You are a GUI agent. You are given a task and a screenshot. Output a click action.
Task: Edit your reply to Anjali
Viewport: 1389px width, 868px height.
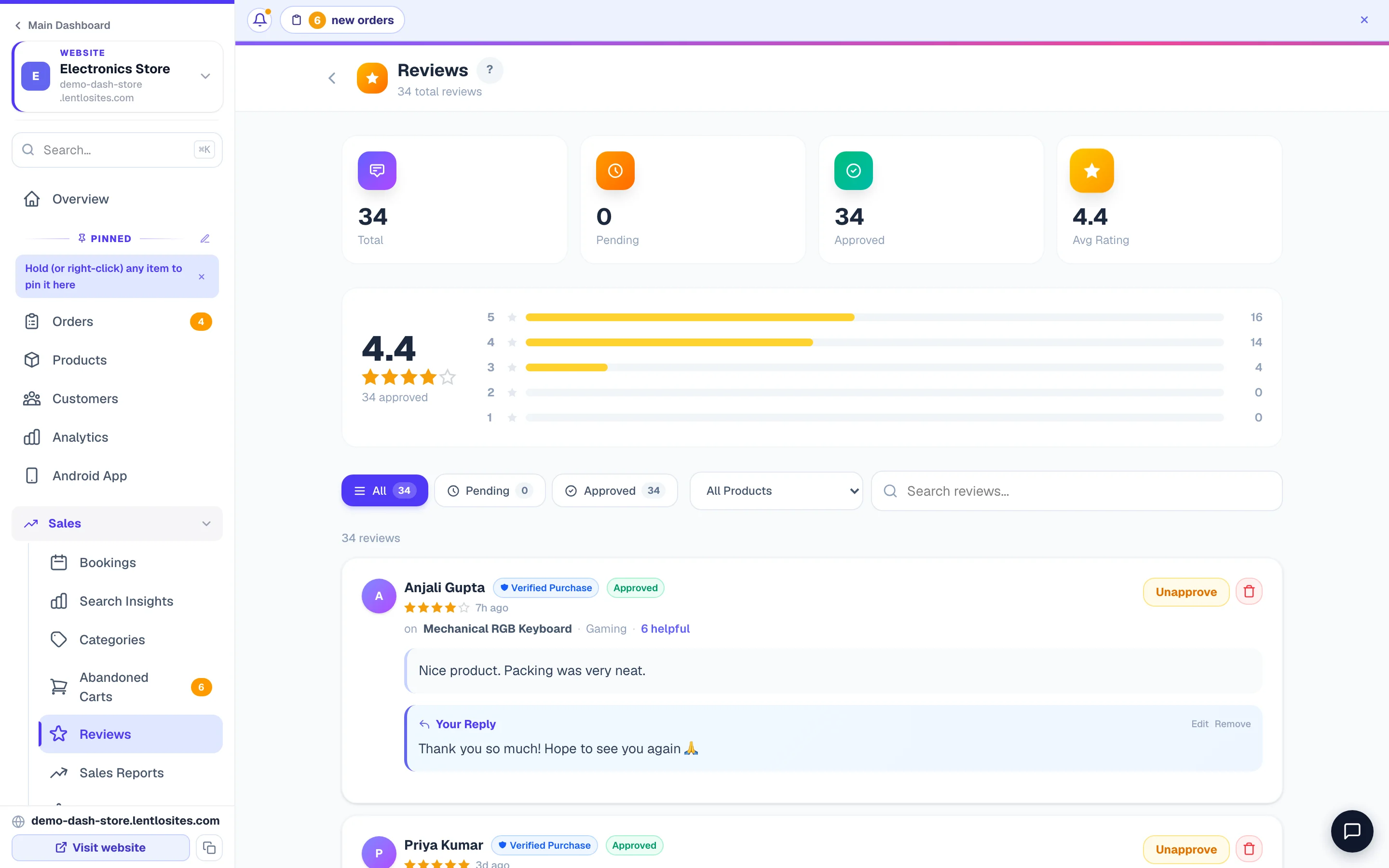(1199, 724)
